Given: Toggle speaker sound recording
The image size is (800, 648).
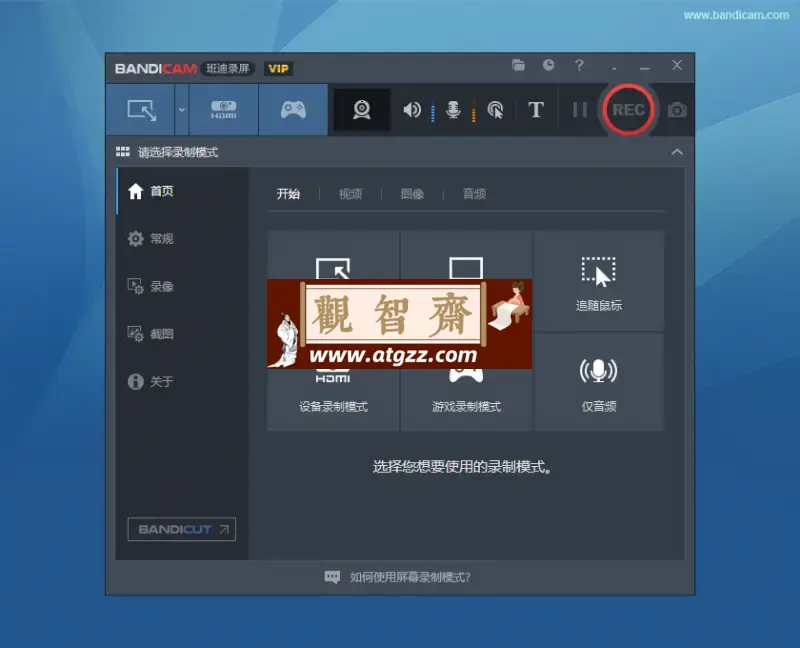Looking at the screenshot, I should (x=412, y=110).
